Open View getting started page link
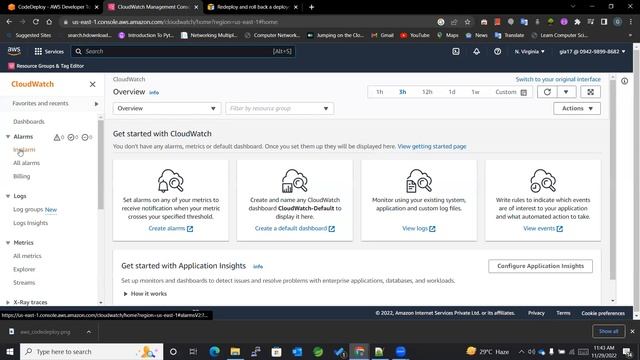Image resolution: width=640 pixels, height=360 pixels. point(432,146)
